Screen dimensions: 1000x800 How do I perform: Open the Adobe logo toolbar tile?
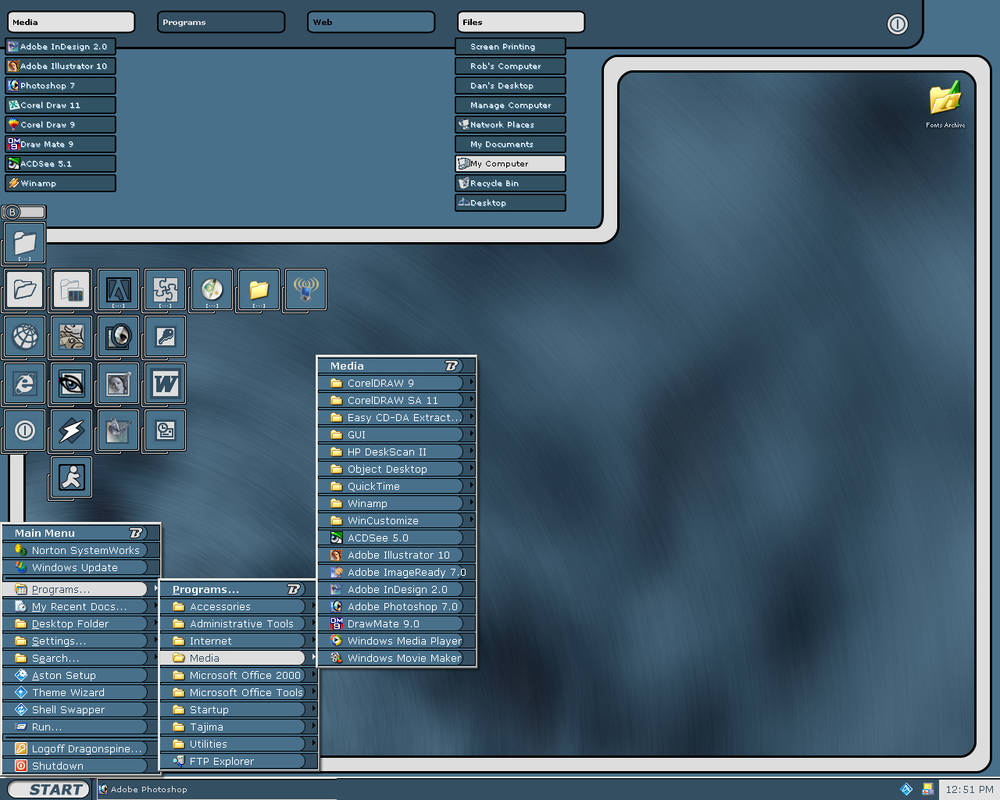click(119, 290)
